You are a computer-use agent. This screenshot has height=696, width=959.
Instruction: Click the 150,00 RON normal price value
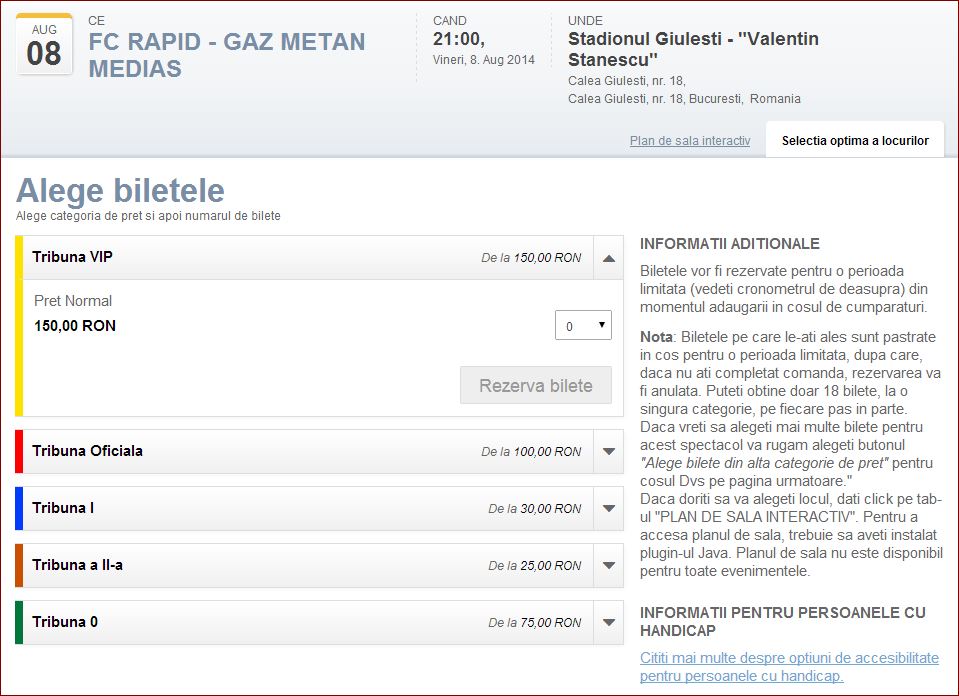(x=75, y=326)
